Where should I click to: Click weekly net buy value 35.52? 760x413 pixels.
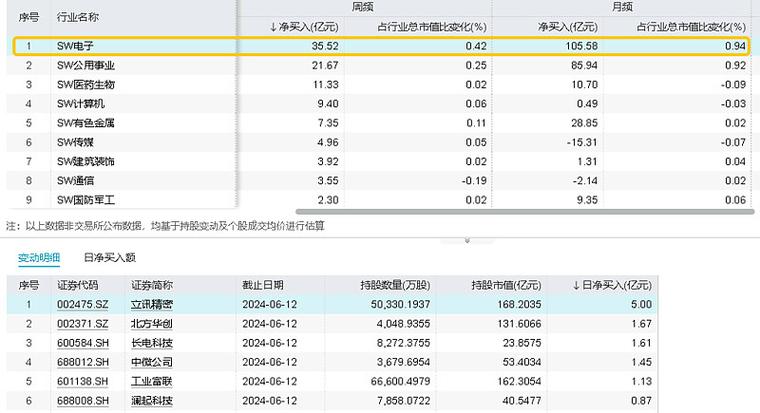point(325,46)
